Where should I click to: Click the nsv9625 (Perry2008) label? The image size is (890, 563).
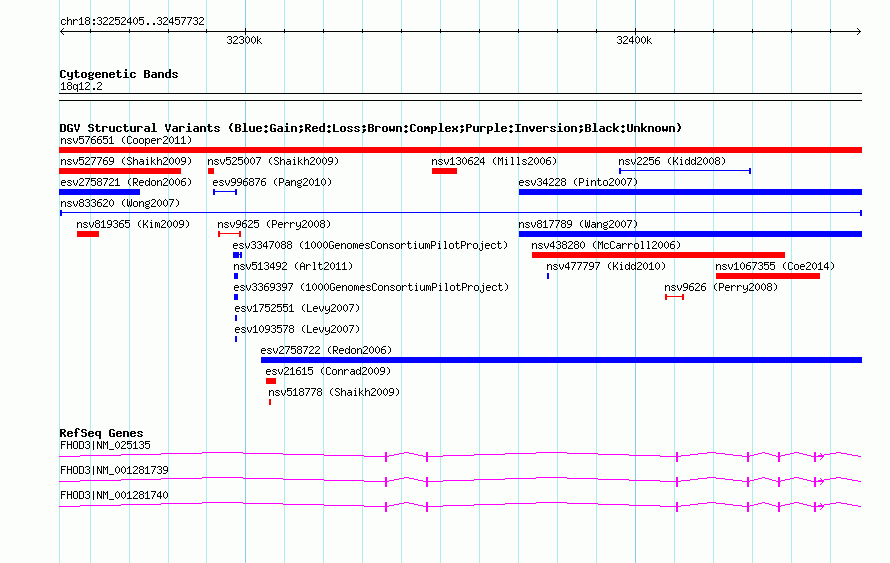pos(274,224)
